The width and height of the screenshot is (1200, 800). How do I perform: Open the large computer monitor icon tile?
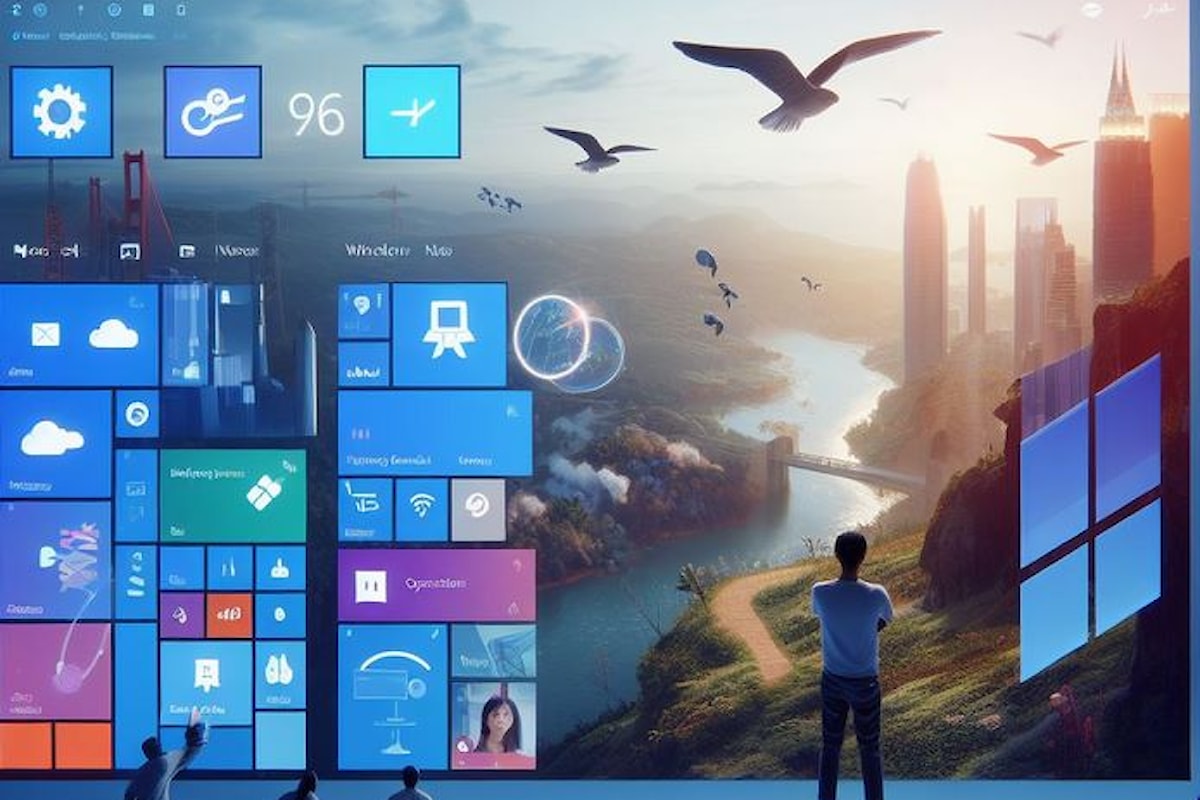[x=449, y=334]
